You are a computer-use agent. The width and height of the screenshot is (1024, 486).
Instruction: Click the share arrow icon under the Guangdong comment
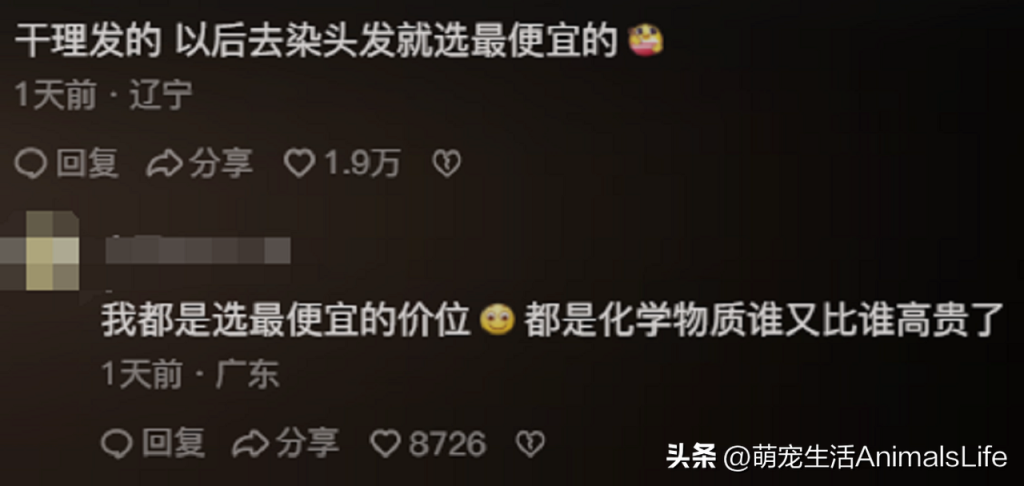250,444
